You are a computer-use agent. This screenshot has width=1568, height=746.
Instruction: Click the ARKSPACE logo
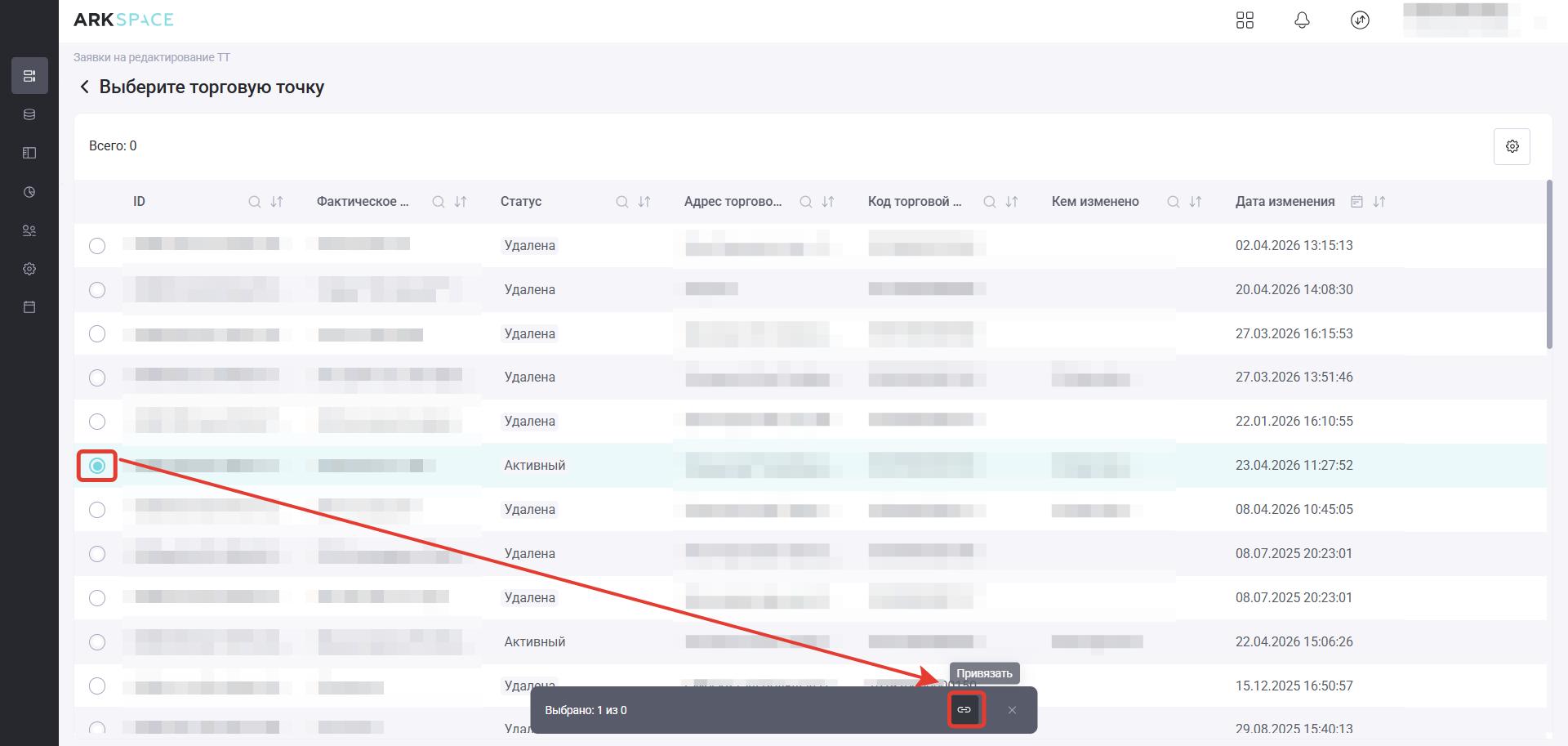pos(123,20)
